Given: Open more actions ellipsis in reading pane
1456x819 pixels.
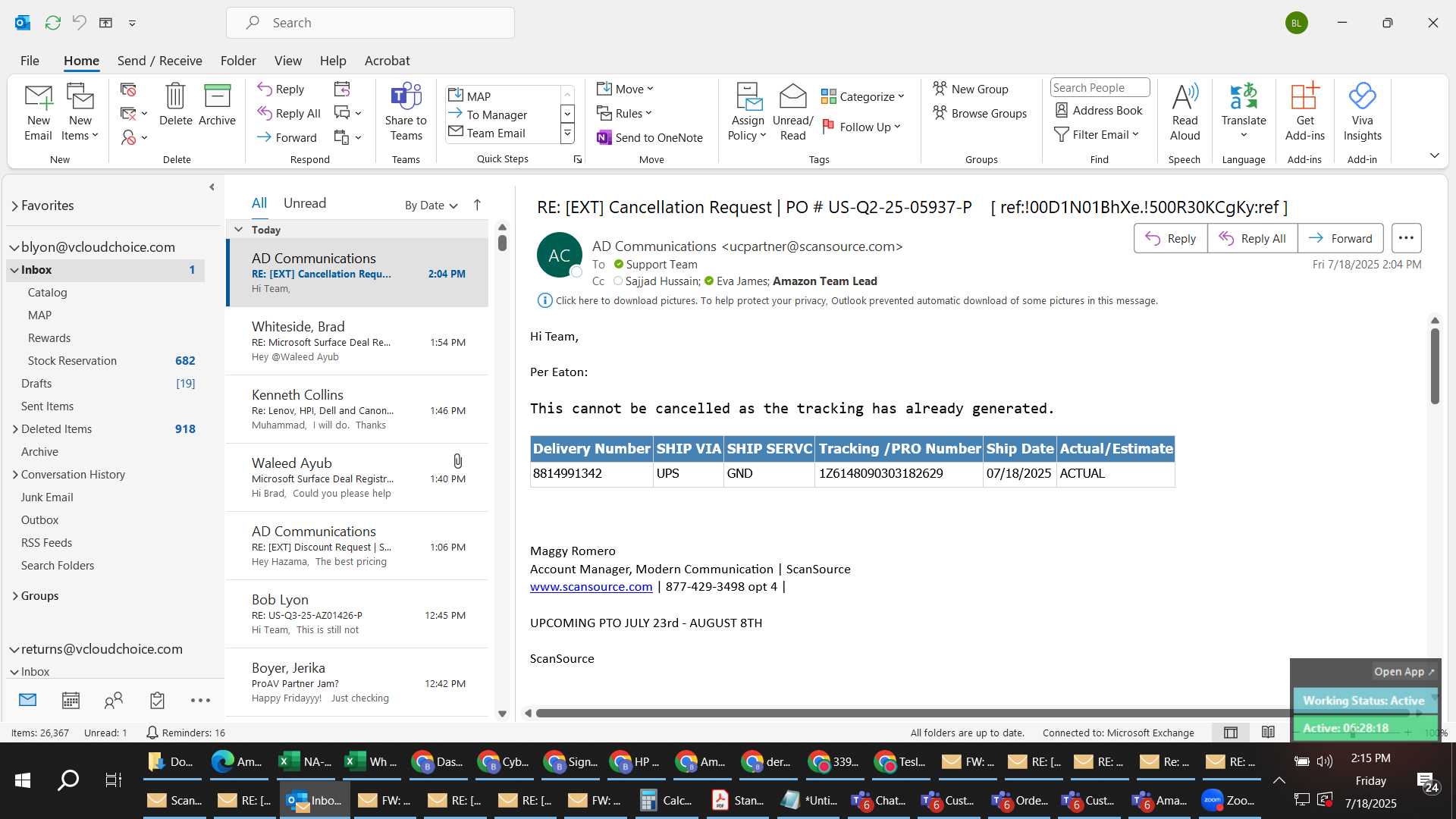Looking at the screenshot, I should [x=1406, y=238].
